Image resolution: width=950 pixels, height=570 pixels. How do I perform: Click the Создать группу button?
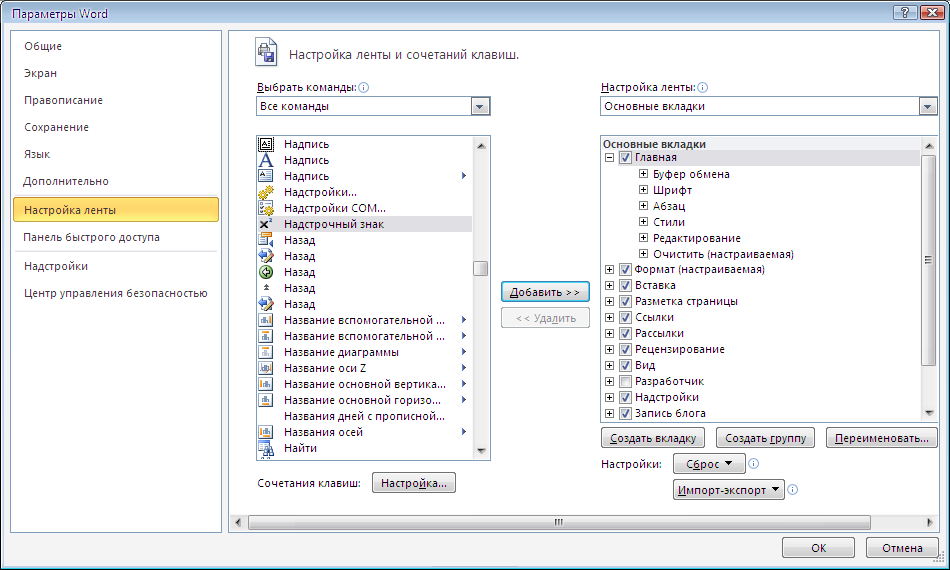point(766,438)
